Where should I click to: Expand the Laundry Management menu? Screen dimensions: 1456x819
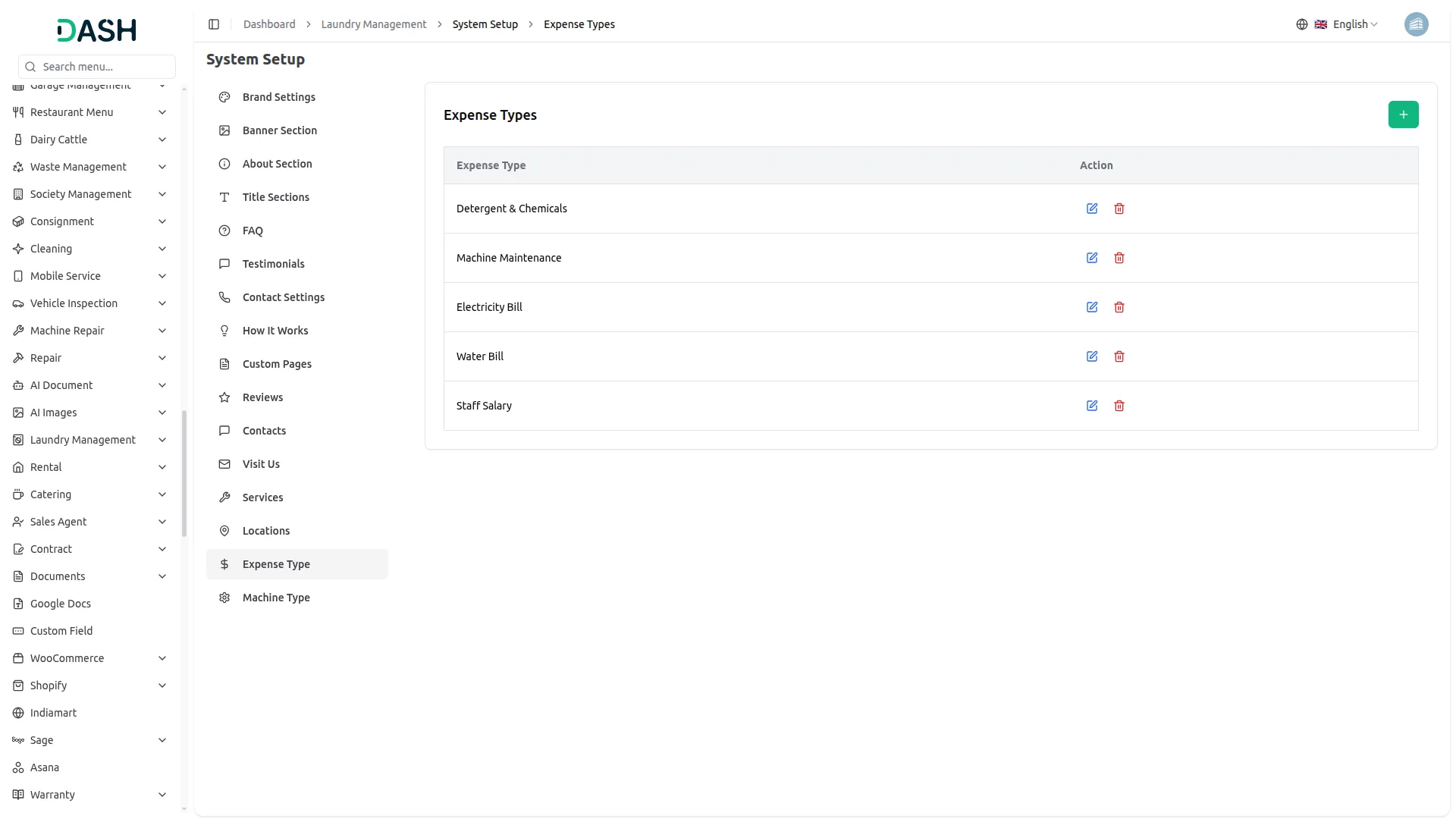(90, 440)
